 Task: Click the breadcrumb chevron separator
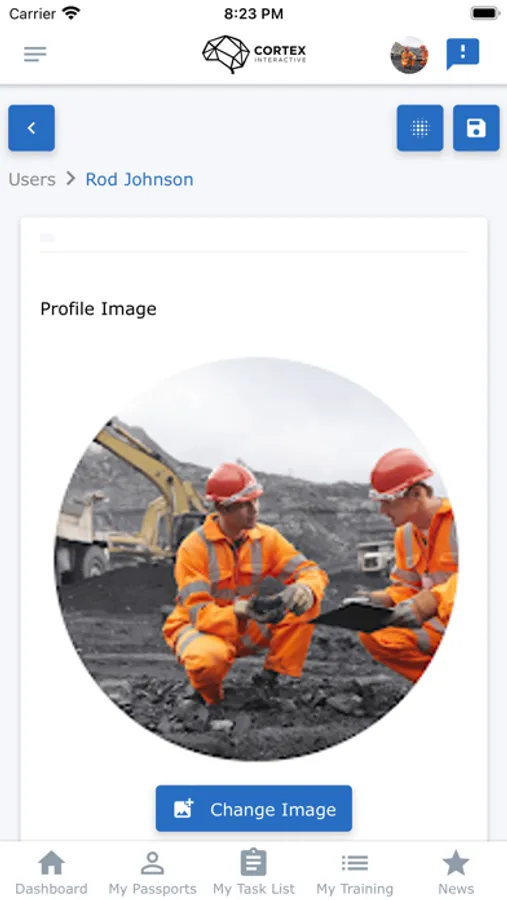tap(71, 179)
